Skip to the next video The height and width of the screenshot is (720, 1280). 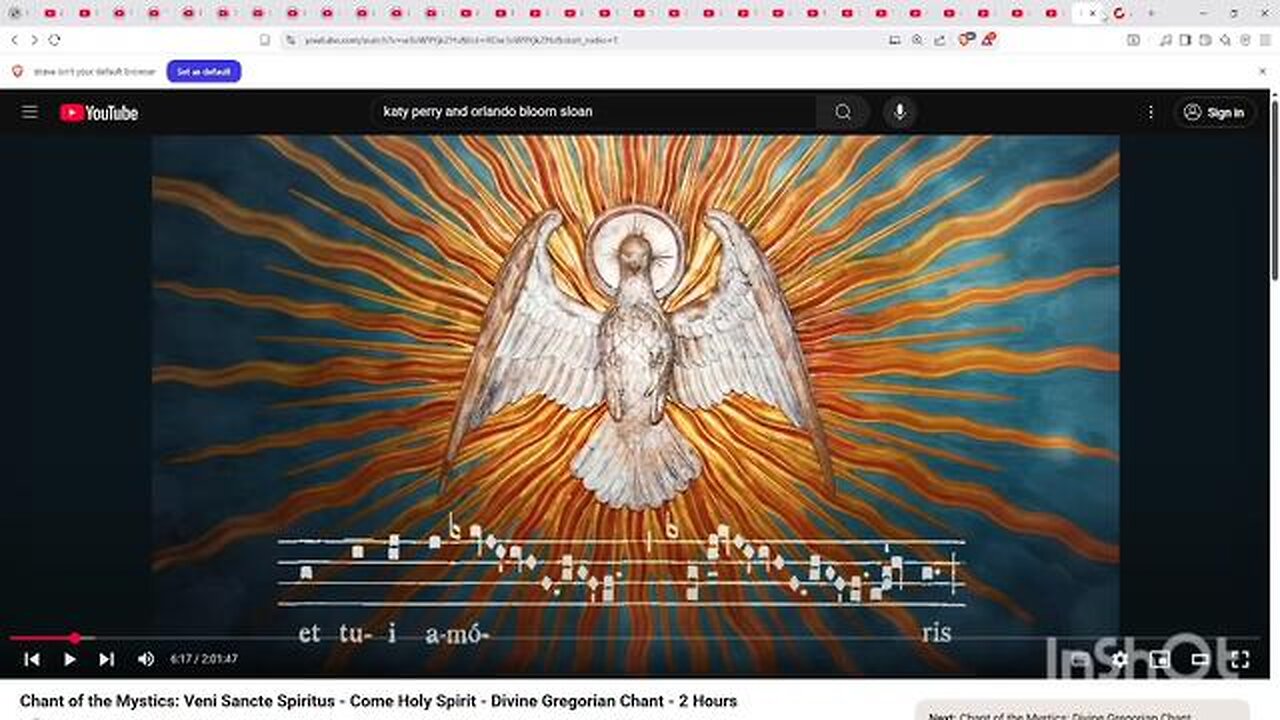(106, 659)
